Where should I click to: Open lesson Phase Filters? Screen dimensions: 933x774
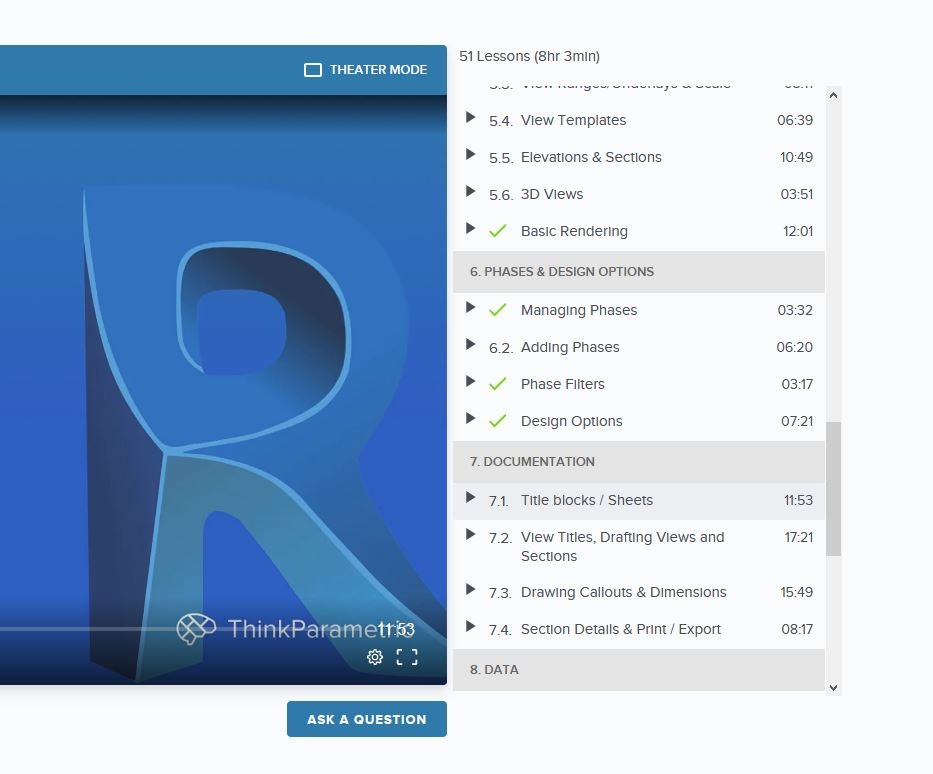(x=562, y=384)
